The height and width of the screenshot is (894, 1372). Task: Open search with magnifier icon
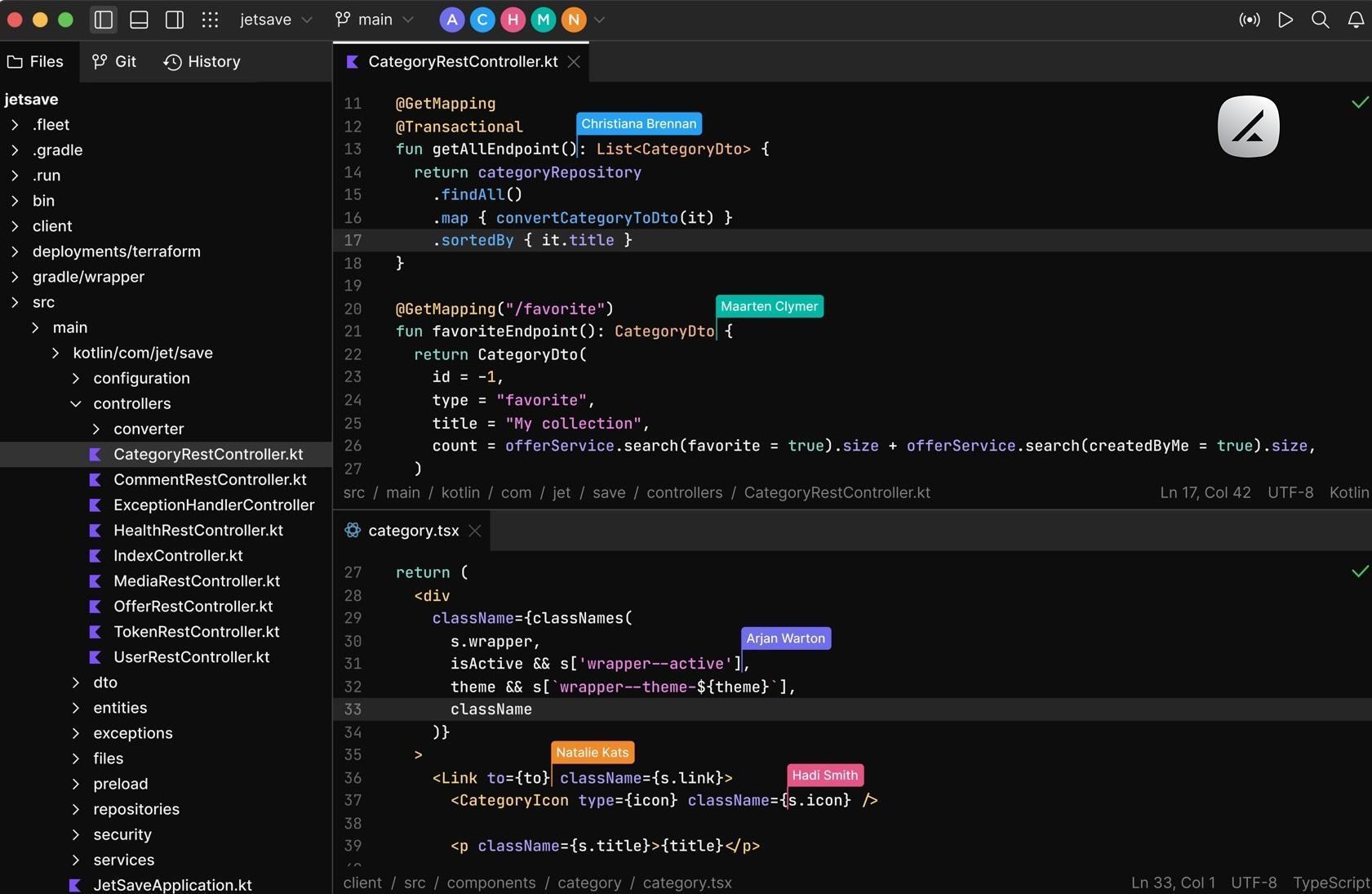1320,20
